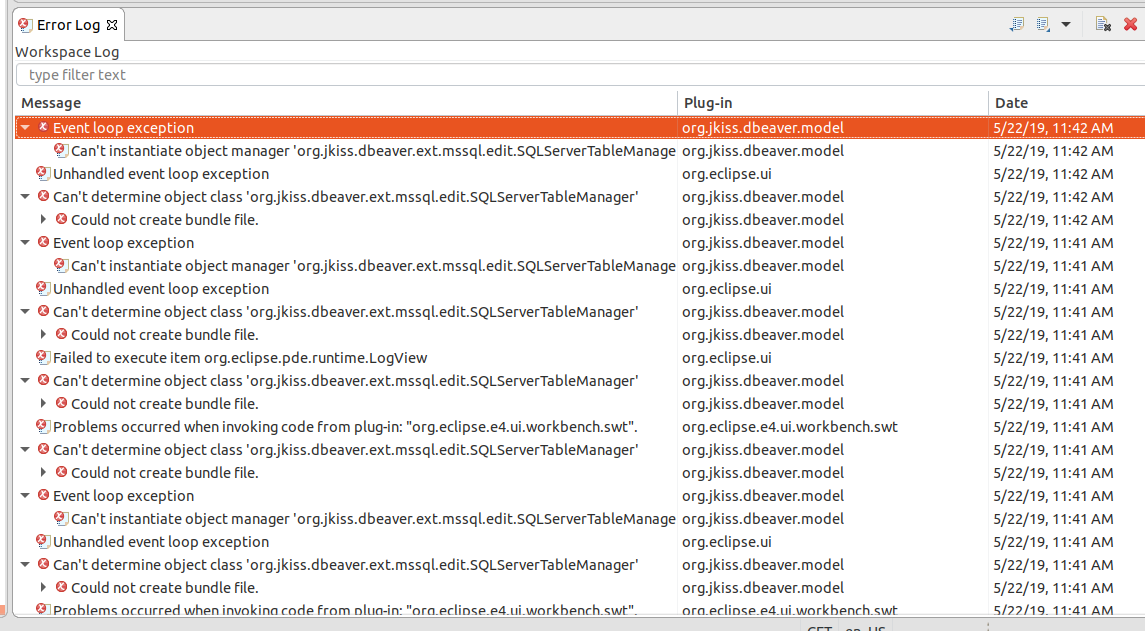The height and width of the screenshot is (631, 1145).
Task: Collapse the highlighted Event loop exception entry
Action: (25, 127)
